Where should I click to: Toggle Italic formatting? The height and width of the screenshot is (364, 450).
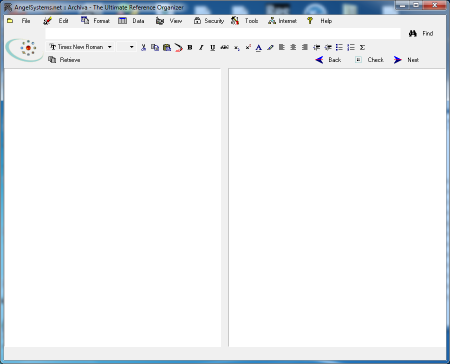pos(201,47)
